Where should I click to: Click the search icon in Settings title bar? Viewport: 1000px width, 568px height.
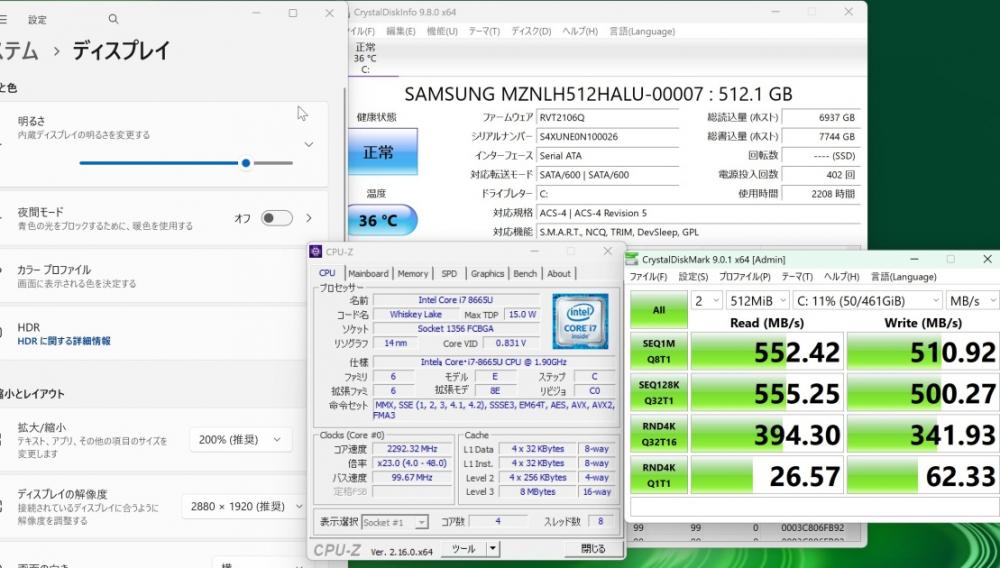[113, 19]
